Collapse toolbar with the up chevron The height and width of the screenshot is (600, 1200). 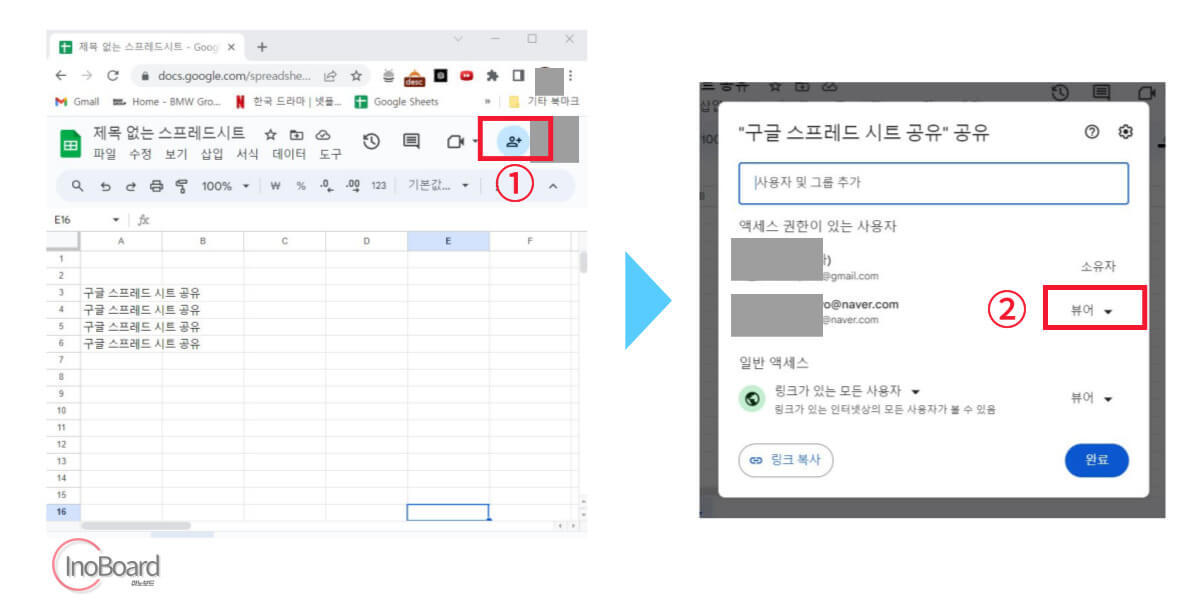tap(552, 186)
